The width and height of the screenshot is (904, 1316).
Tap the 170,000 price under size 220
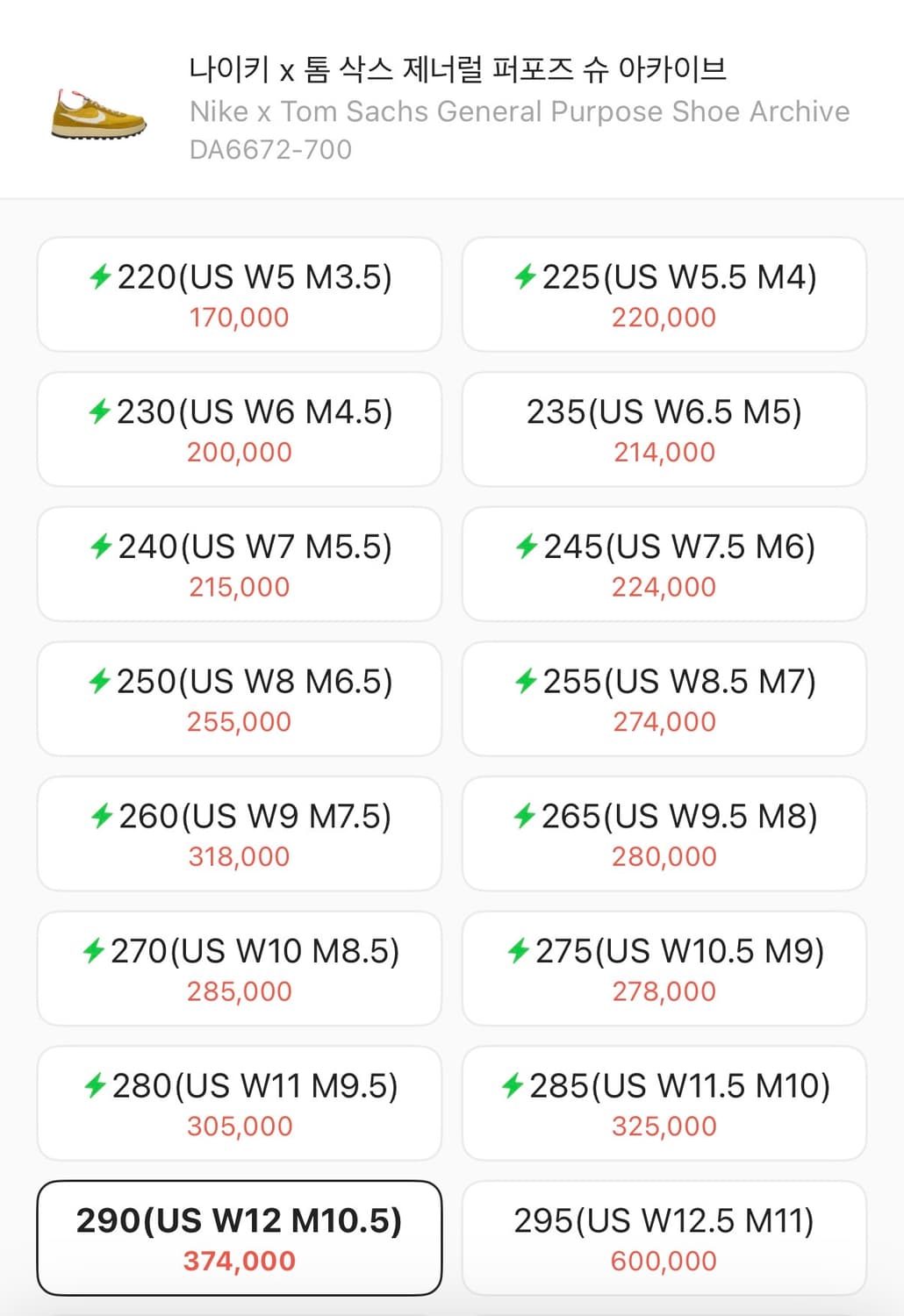(x=239, y=318)
